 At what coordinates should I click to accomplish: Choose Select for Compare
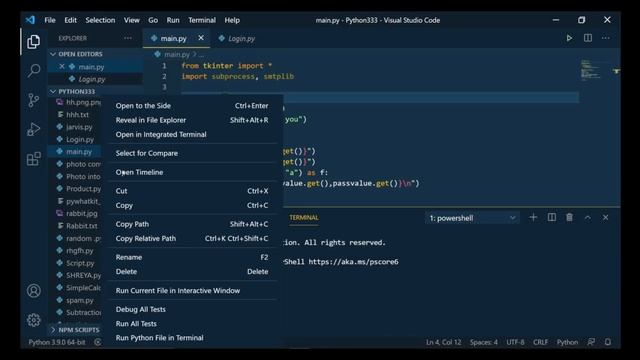[192, 153]
